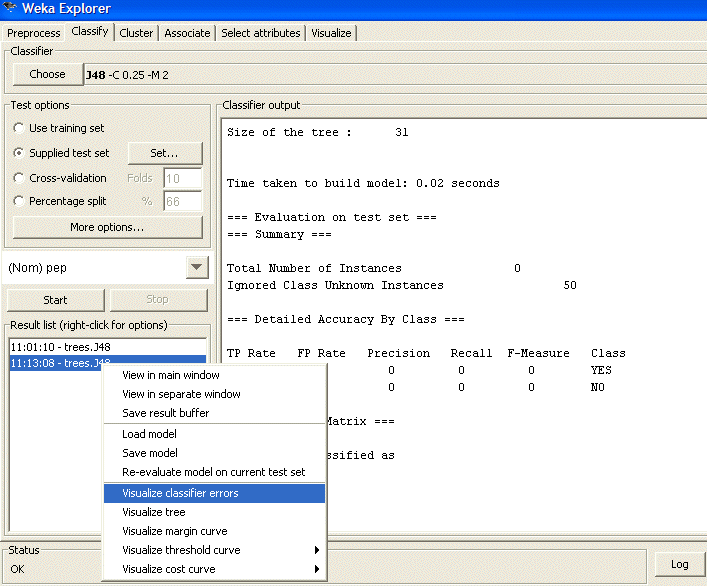Click the Set... test set button
This screenshot has height=586, width=707.
(x=164, y=153)
